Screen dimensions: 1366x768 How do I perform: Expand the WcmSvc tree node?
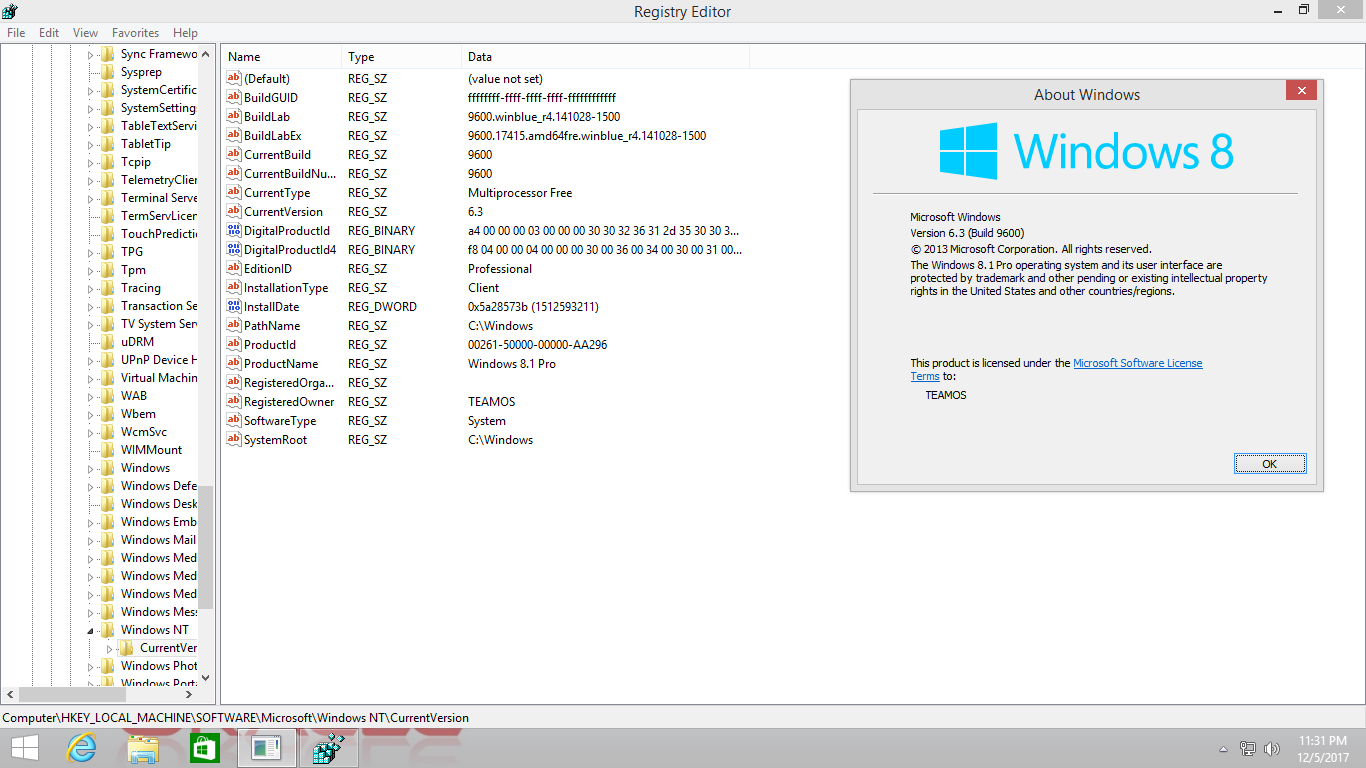(90, 432)
